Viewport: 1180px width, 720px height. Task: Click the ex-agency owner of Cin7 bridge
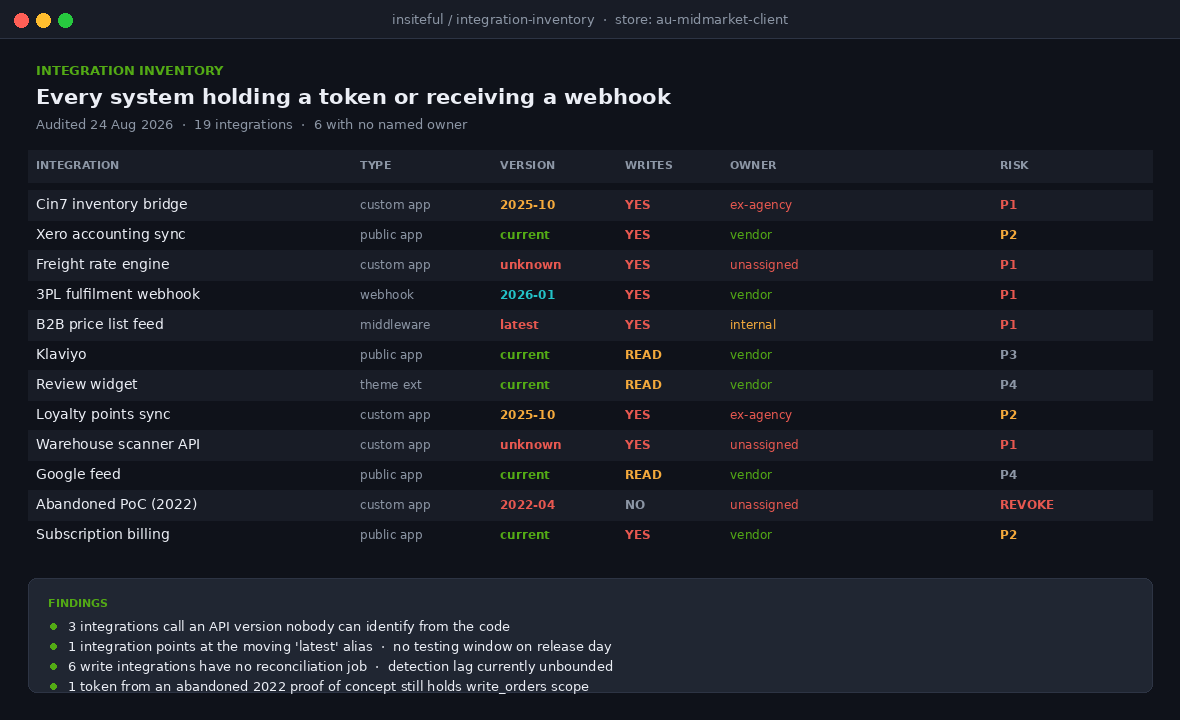(x=761, y=205)
